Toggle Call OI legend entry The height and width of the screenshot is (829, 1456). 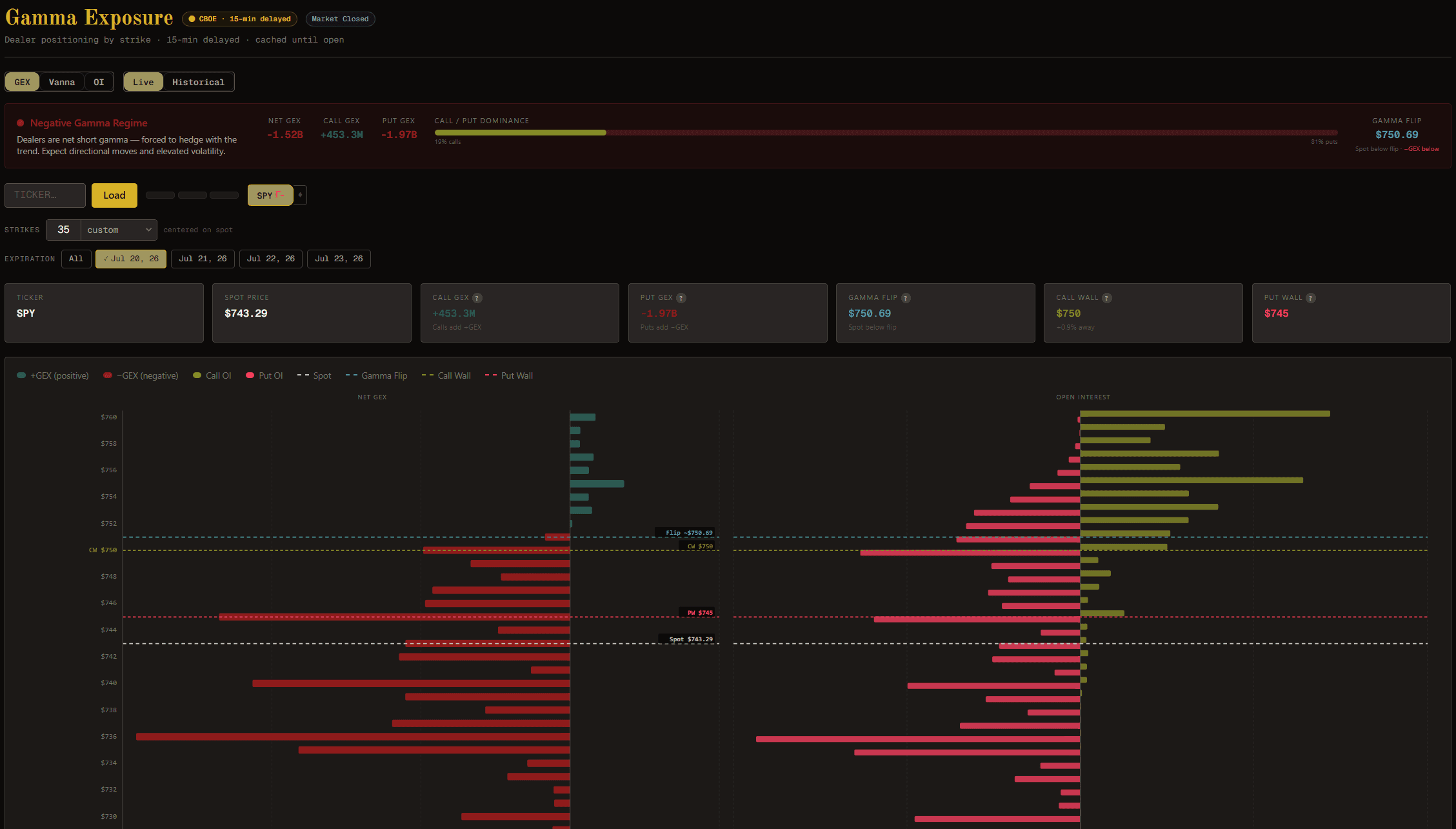pyautogui.click(x=212, y=375)
